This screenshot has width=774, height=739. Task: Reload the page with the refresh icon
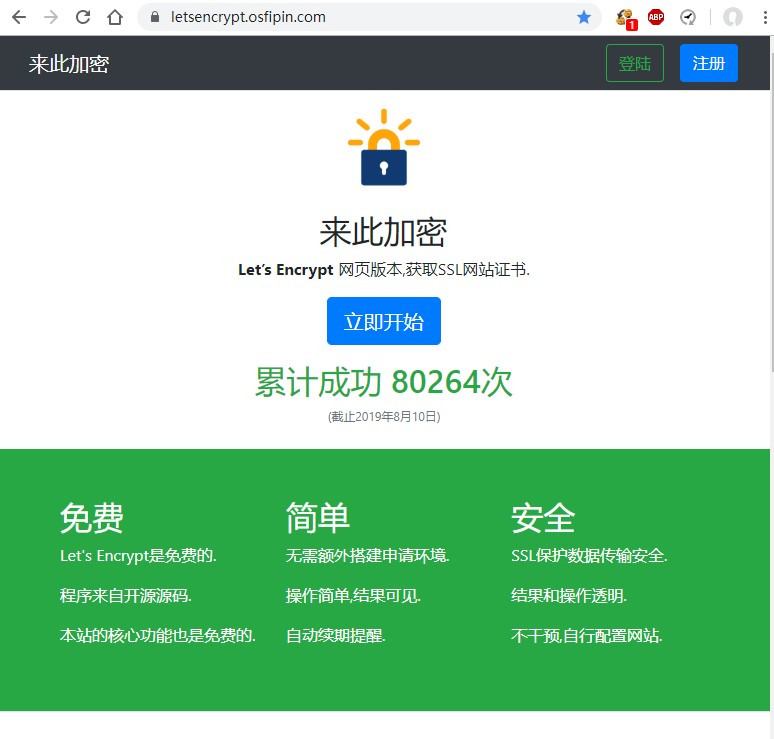pyautogui.click(x=83, y=17)
